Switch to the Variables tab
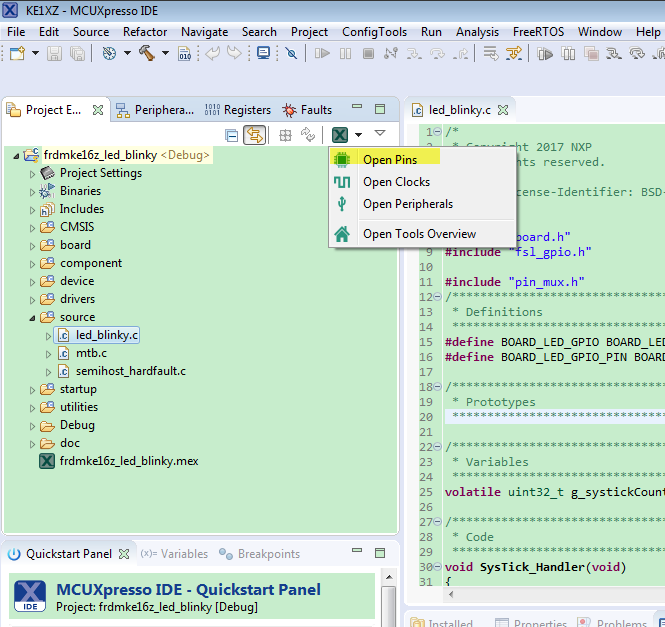The image size is (665, 627). [x=174, y=554]
